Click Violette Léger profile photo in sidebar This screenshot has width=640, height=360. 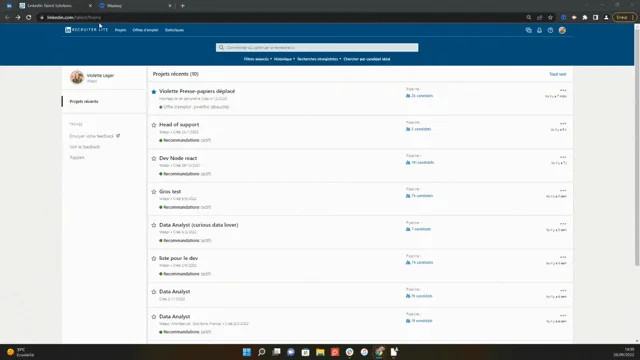coord(77,78)
